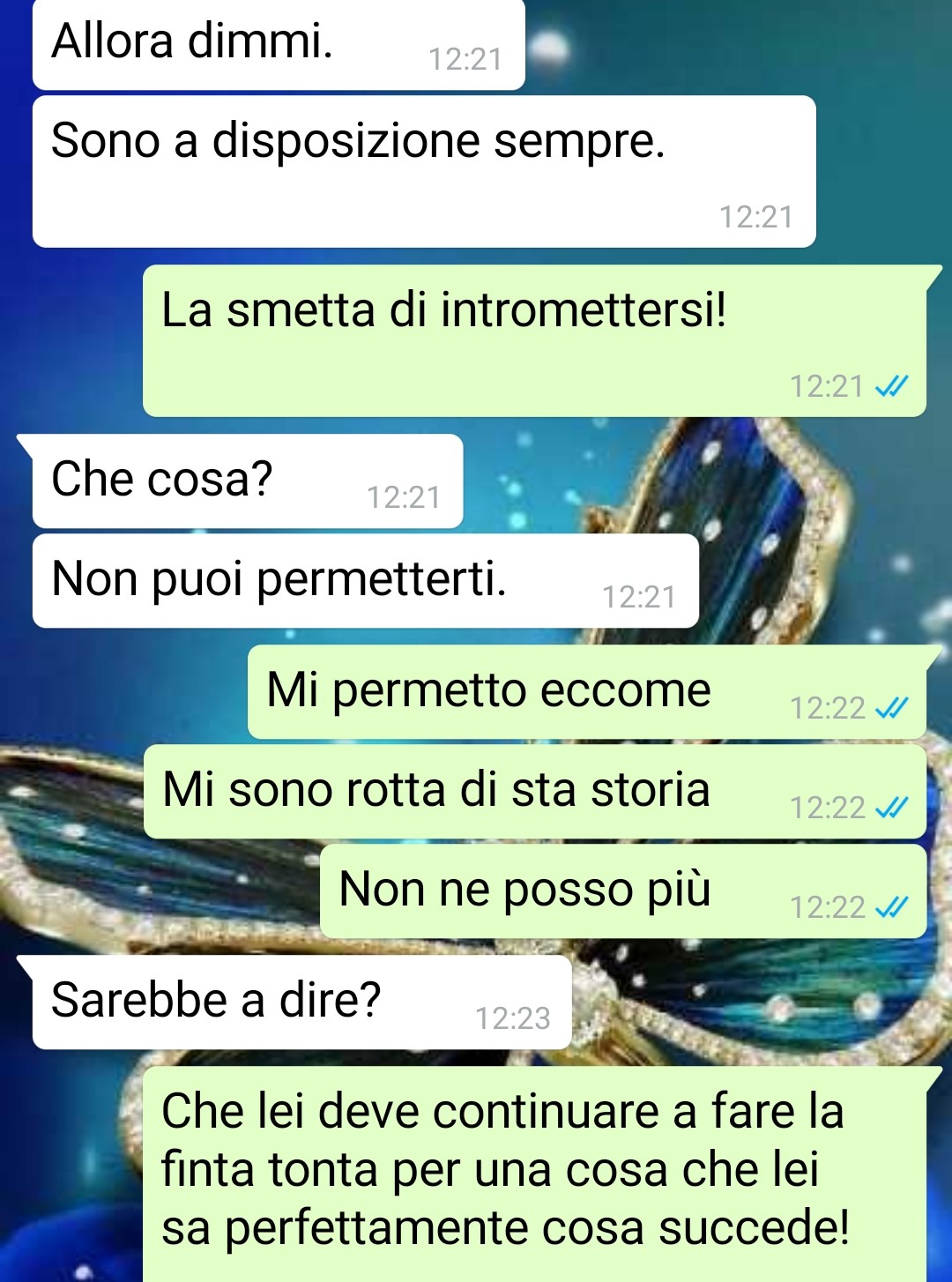Select the 'Sono a disposizione sempre.' message
The height and width of the screenshot is (1282, 952).
click(x=424, y=171)
